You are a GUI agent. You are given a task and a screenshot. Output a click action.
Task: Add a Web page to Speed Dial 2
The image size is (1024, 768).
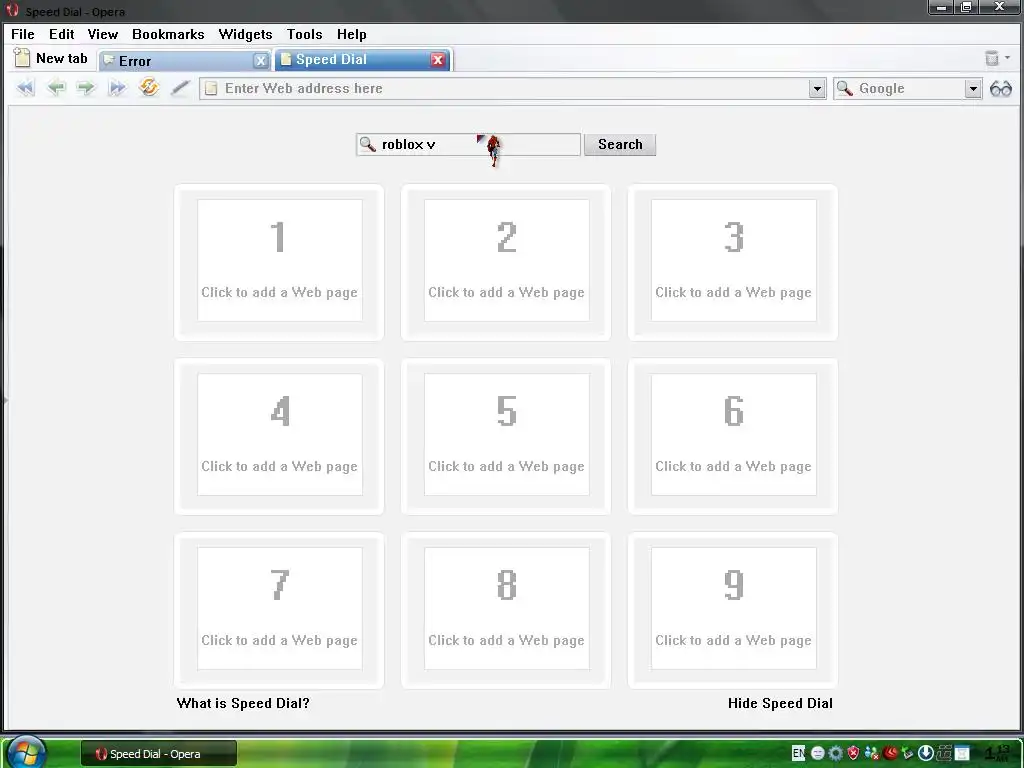(x=506, y=261)
